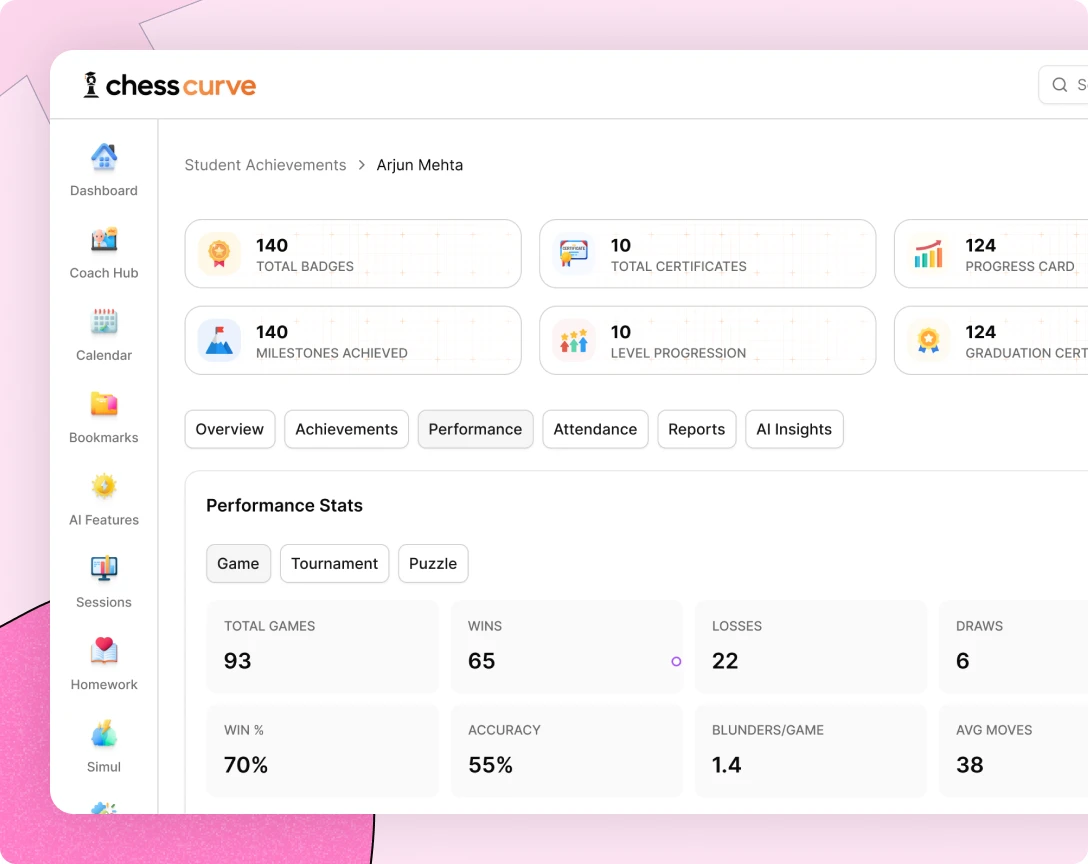Click the chesscurve logo
1088x864 pixels.
pos(169,85)
